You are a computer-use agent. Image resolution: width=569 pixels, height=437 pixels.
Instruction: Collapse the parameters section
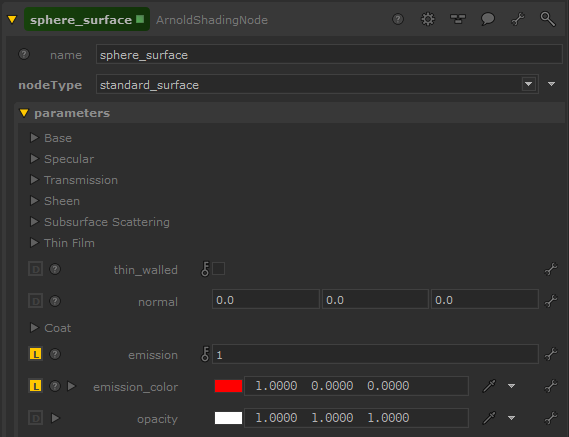(24, 113)
